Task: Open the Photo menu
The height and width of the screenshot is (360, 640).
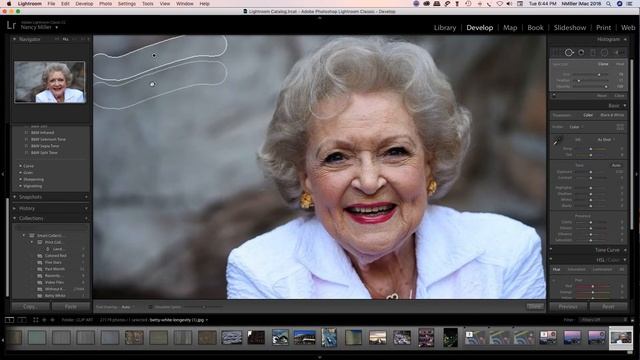Action: [105, 4]
